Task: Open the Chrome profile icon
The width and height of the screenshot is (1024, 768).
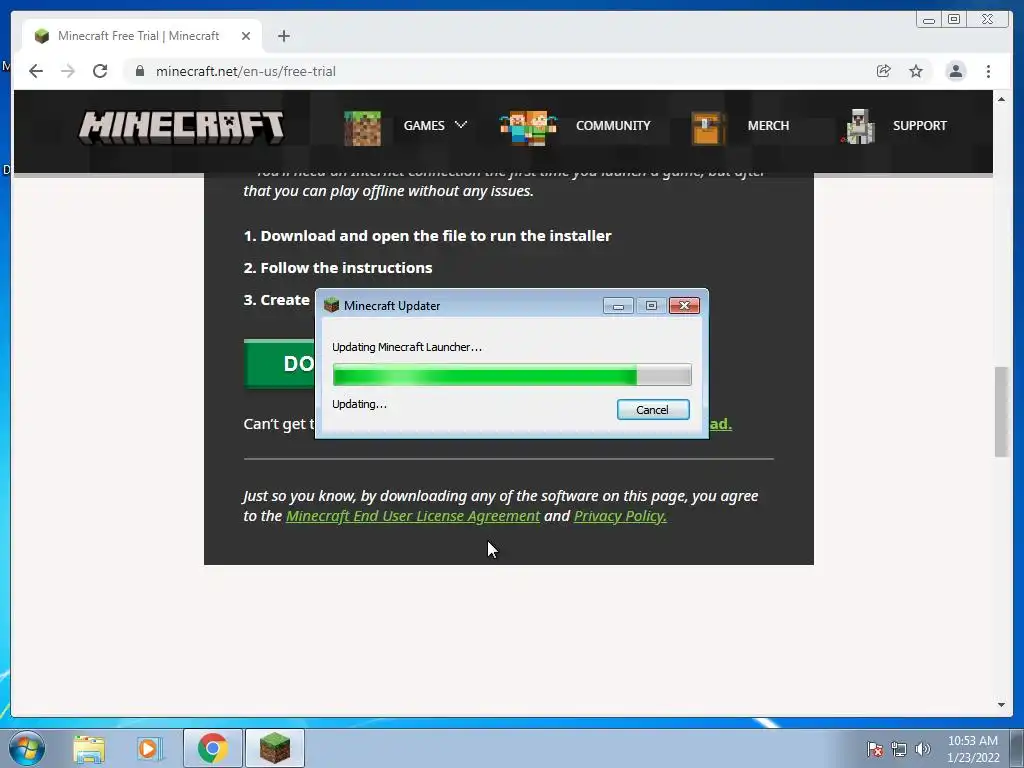Action: (955, 71)
